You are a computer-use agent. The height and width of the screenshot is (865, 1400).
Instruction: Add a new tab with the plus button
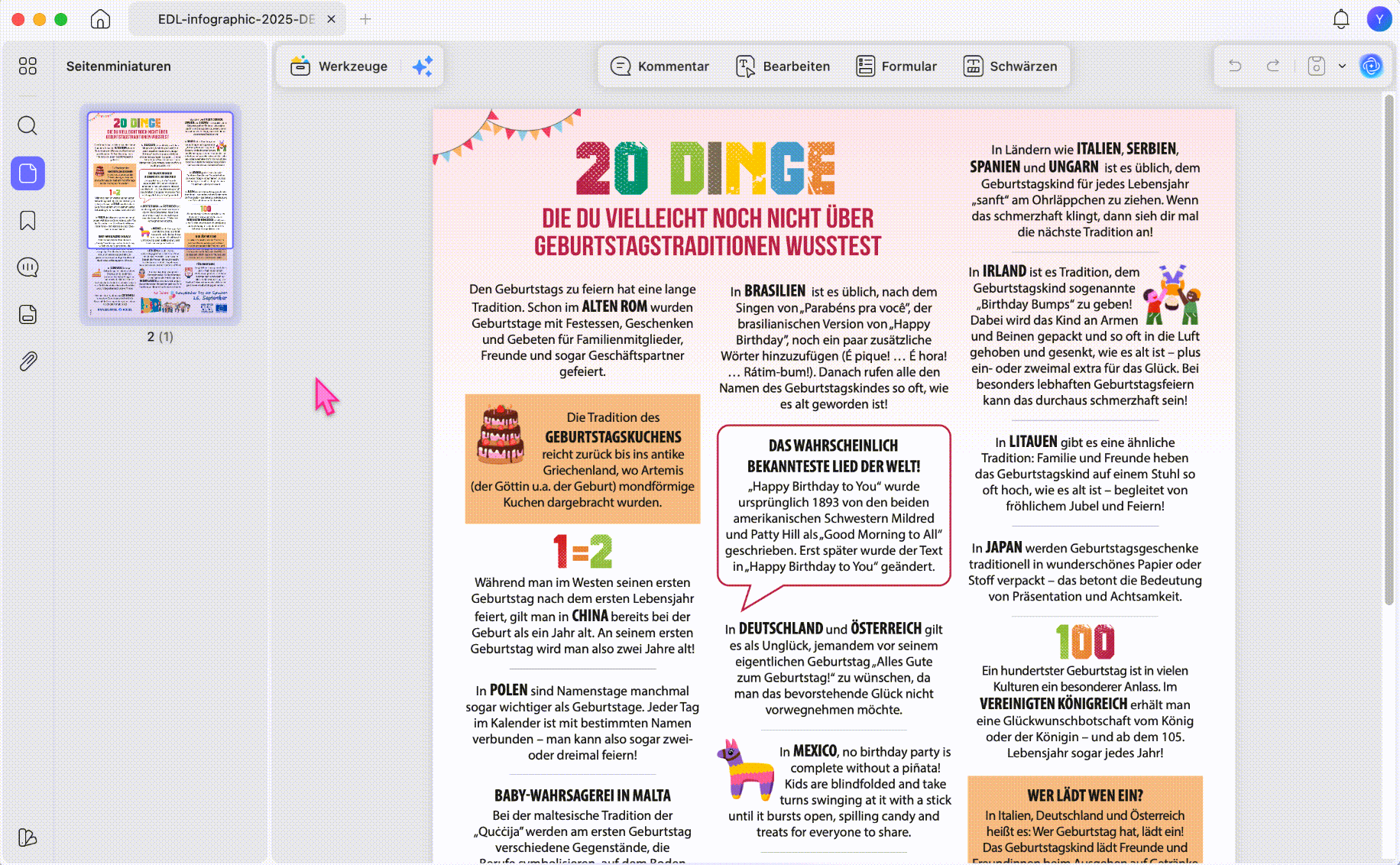click(365, 19)
